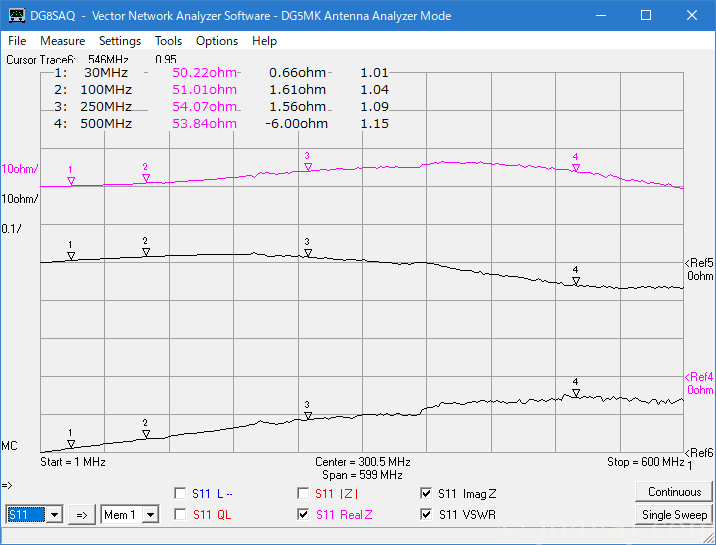Run a Single Sweep
The height and width of the screenshot is (545, 716).
click(674, 515)
